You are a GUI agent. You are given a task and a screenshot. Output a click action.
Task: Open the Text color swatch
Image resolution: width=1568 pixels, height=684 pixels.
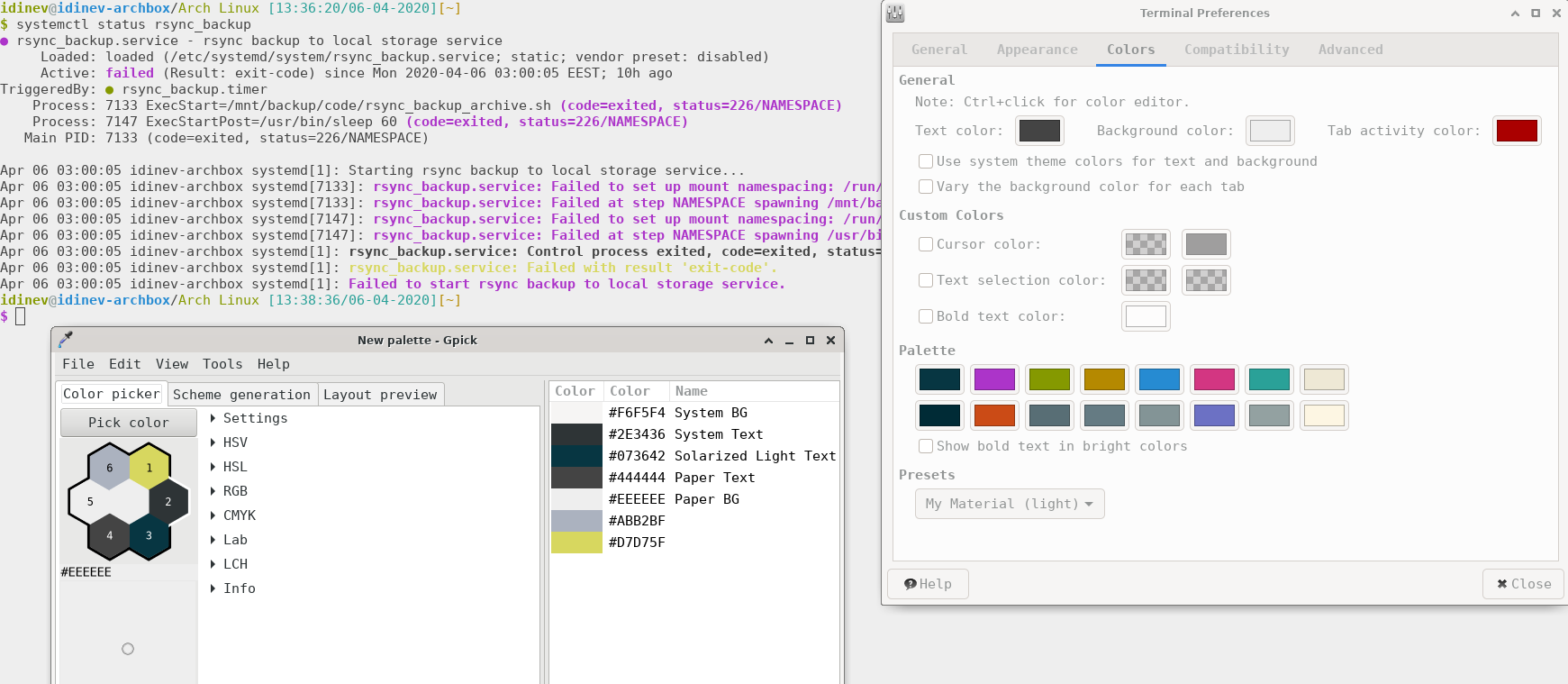[x=1039, y=131]
